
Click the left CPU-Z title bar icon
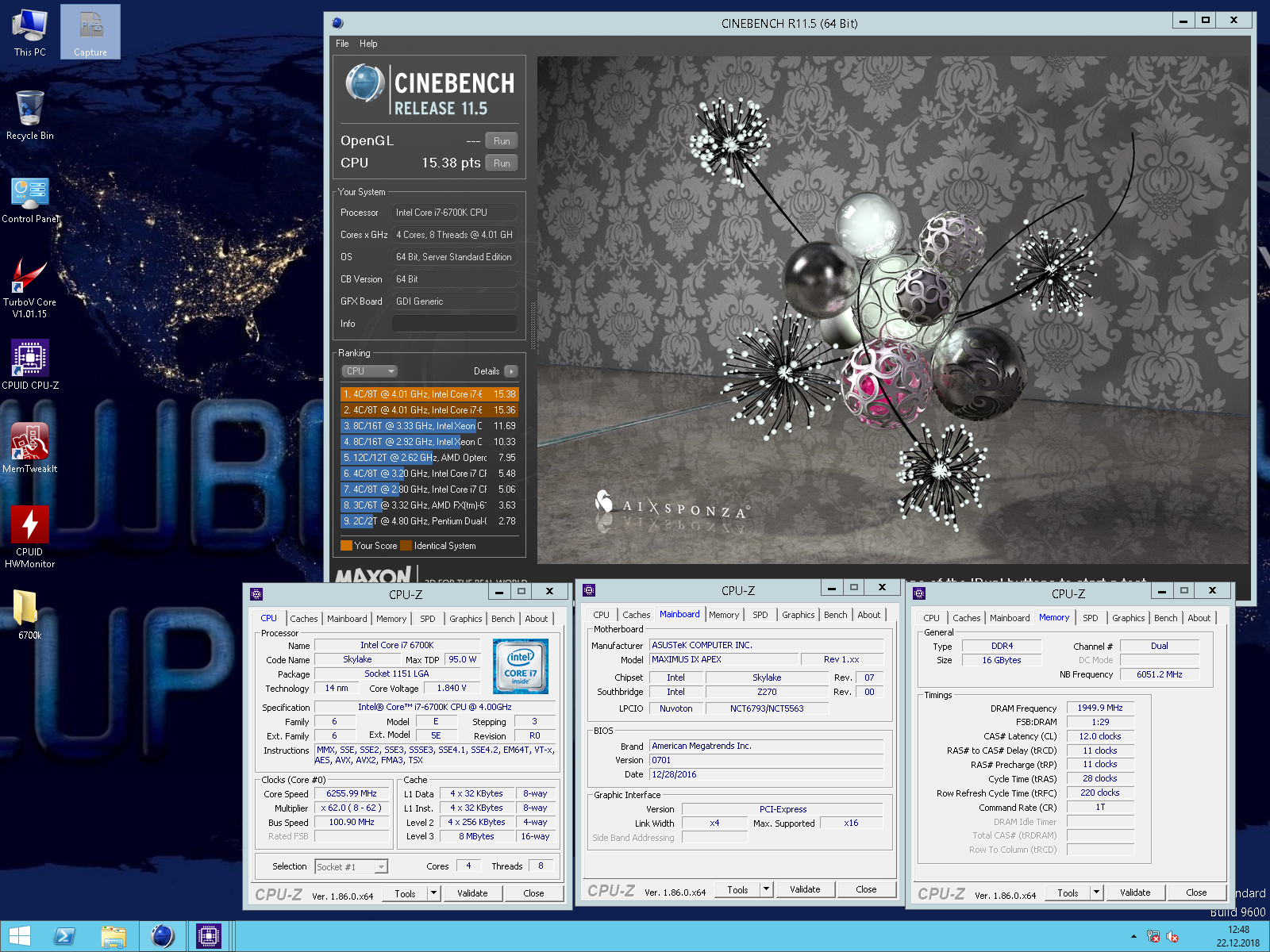click(x=256, y=594)
